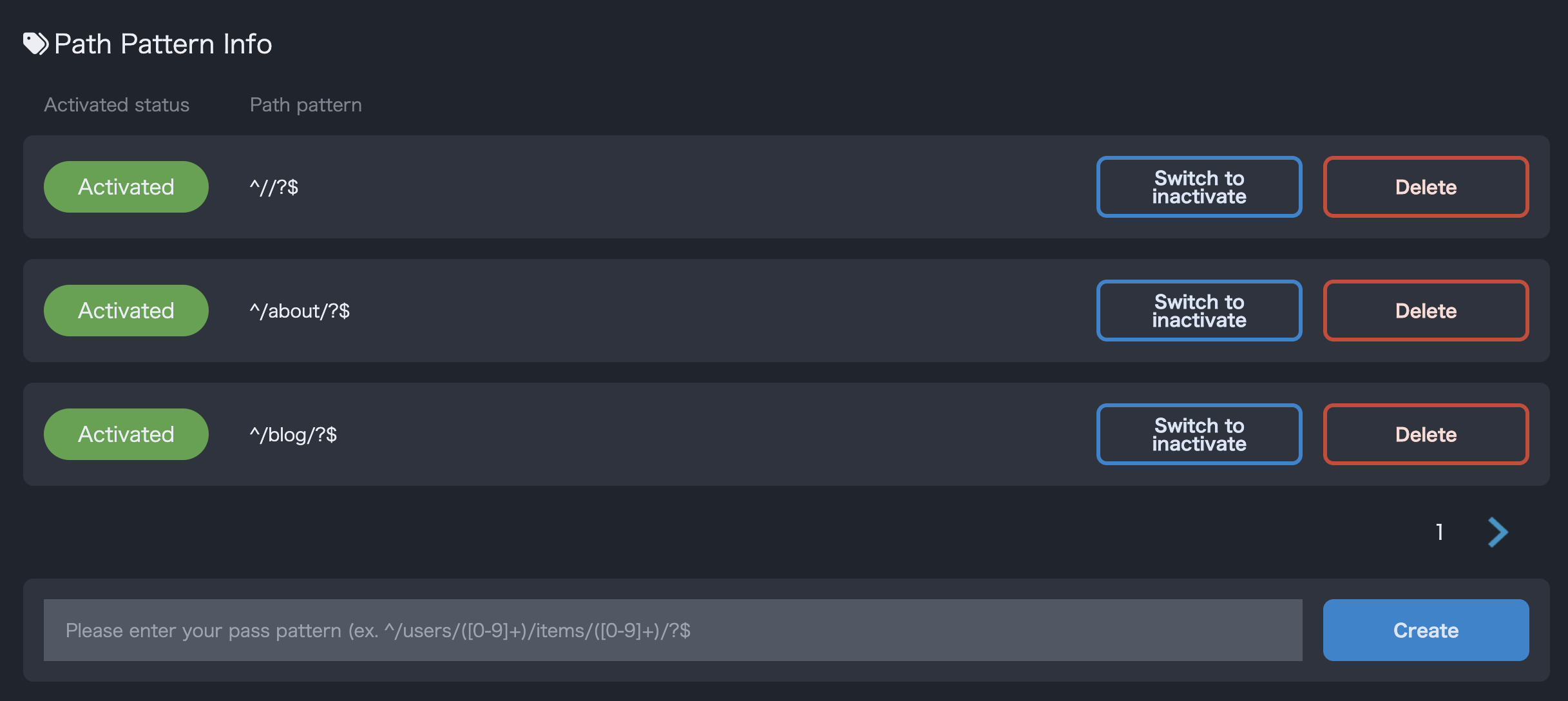The height and width of the screenshot is (701, 1568).
Task: Click the ^//?$ path pattern text
Action: pos(274,187)
